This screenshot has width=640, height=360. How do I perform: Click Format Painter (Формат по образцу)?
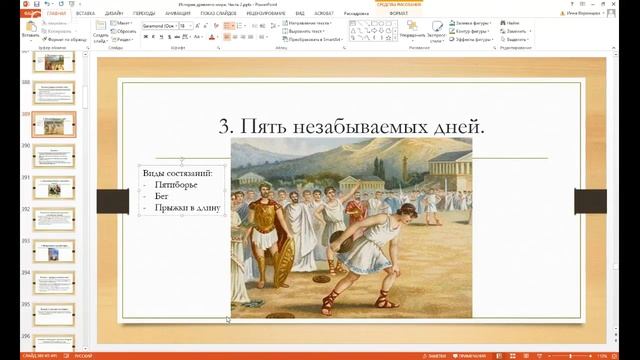(64, 40)
